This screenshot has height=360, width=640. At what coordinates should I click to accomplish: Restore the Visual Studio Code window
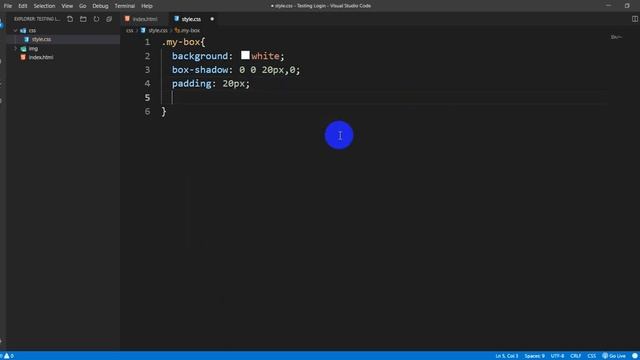coord(627,6)
